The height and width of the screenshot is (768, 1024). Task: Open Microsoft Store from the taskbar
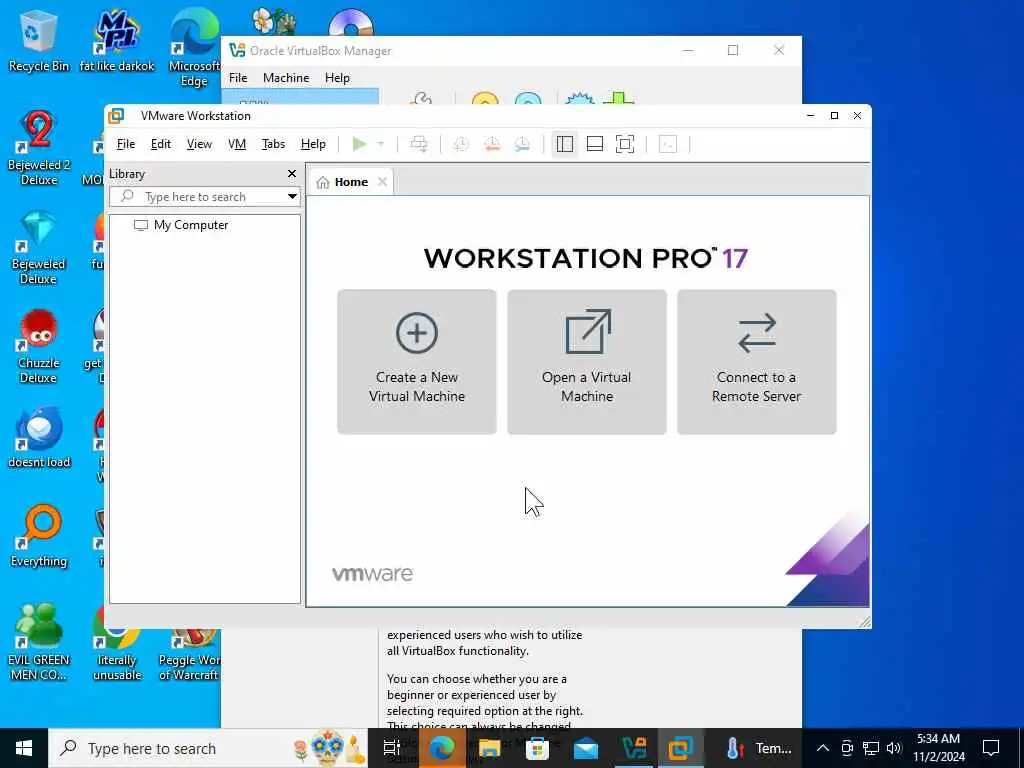537,748
